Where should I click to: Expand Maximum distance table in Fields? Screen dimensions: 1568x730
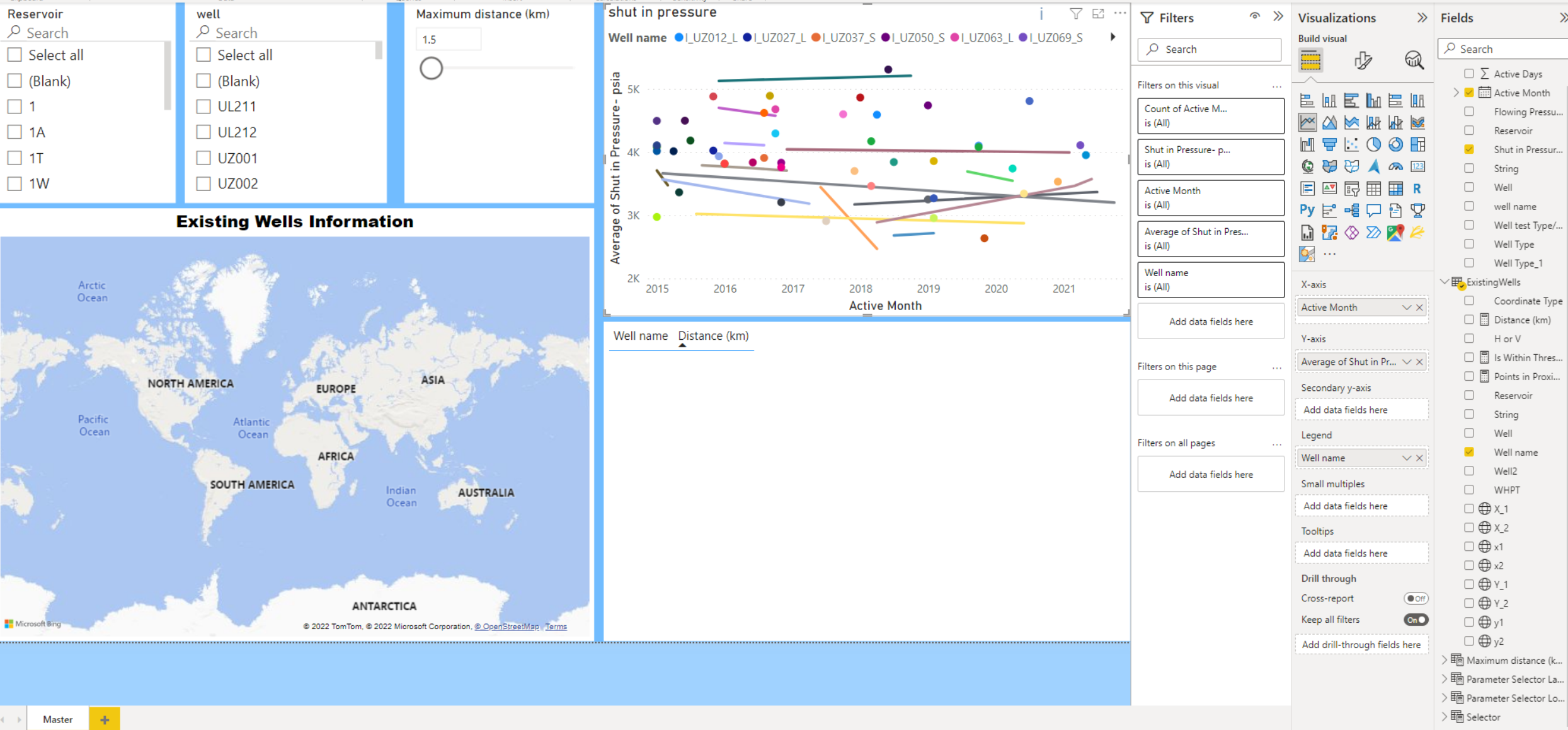pyautogui.click(x=1445, y=660)
